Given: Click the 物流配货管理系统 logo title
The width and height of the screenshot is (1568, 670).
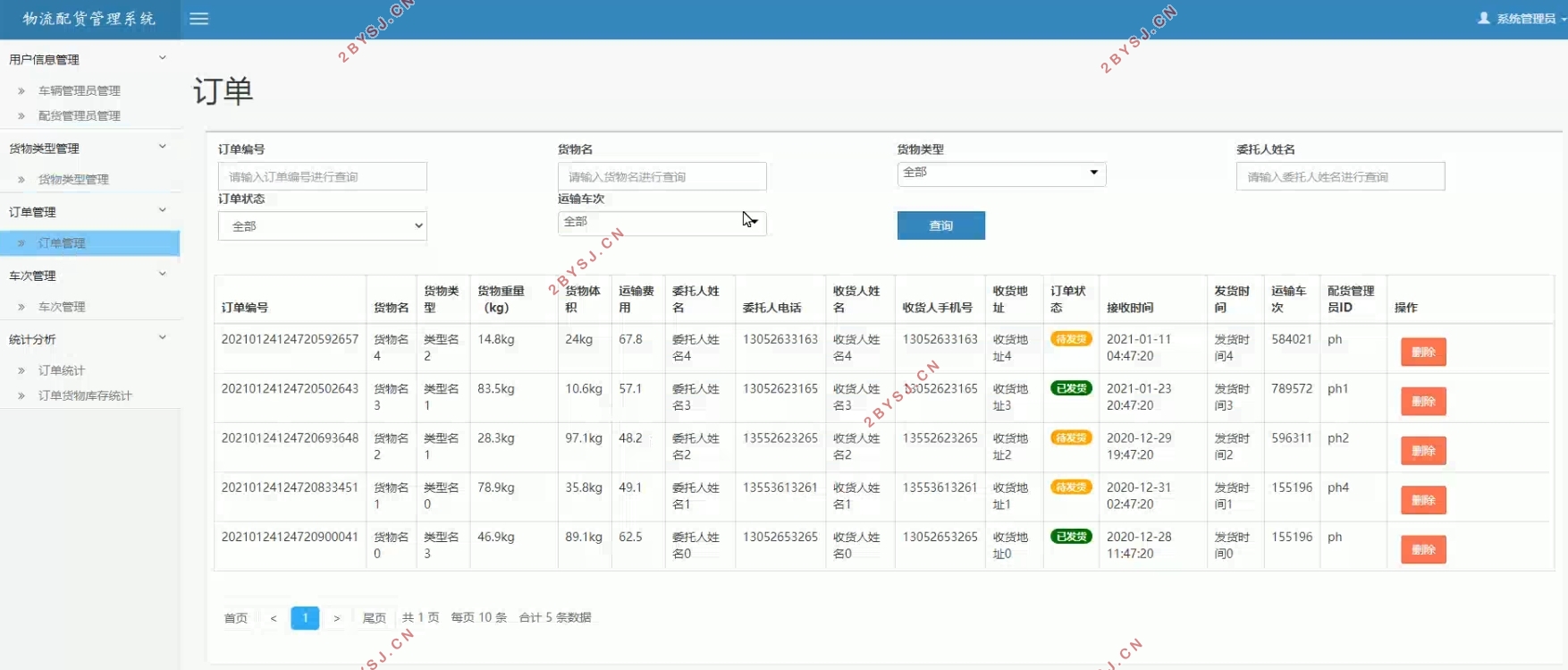Looking at the screenshot, I should pyautogui.click(x=89, y=19).
